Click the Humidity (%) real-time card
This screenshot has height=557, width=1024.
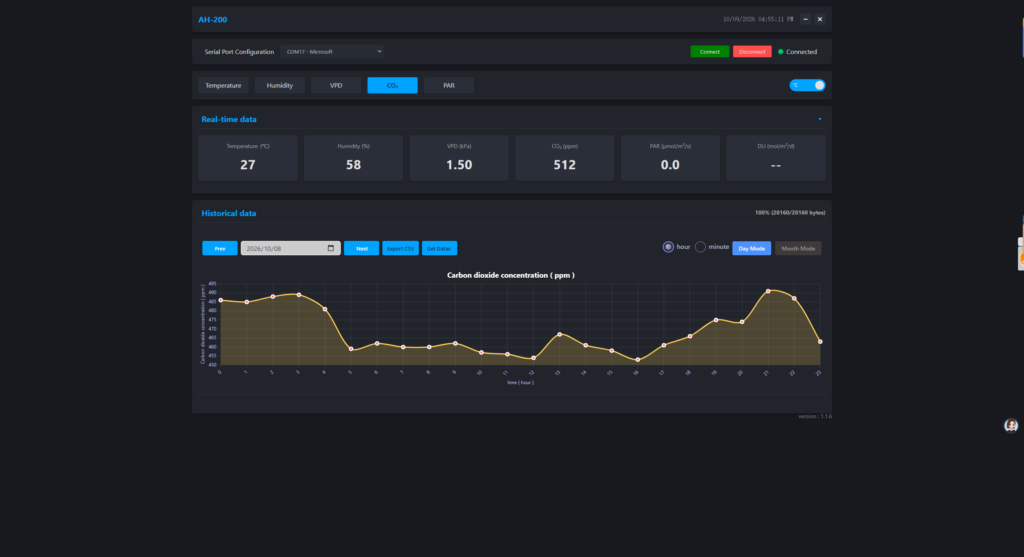tap(353, 158)
